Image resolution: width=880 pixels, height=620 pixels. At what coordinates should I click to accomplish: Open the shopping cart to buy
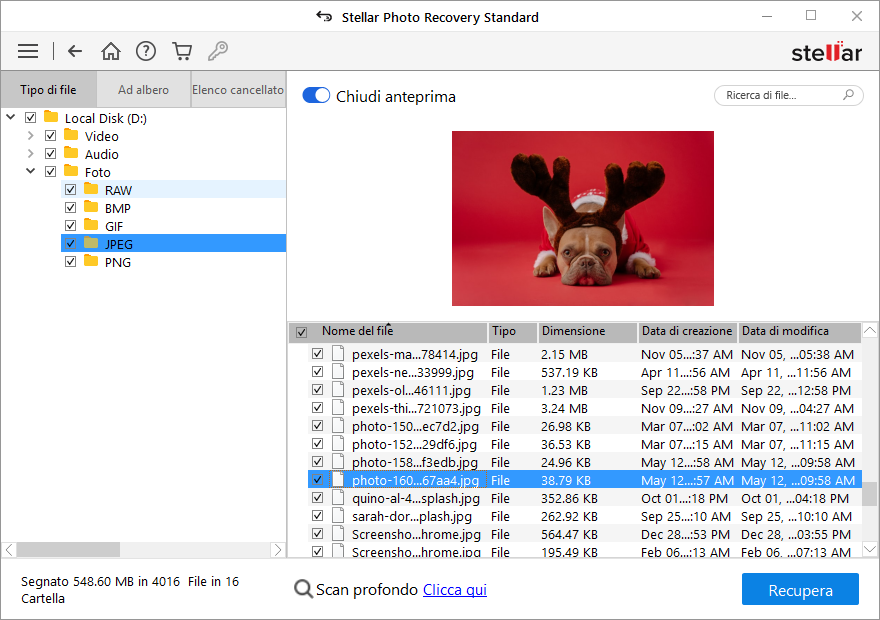click(182, 51)
